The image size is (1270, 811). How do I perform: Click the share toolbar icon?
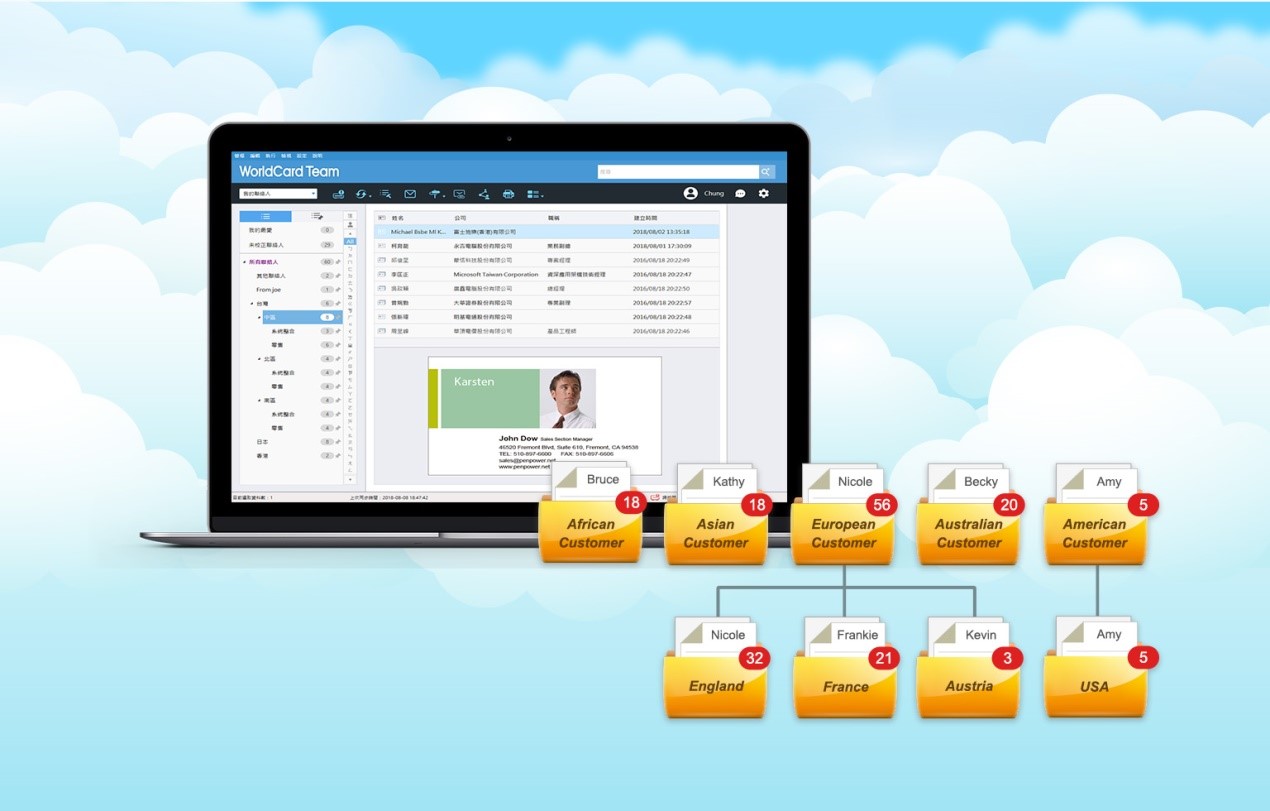(x=484, y=194)
